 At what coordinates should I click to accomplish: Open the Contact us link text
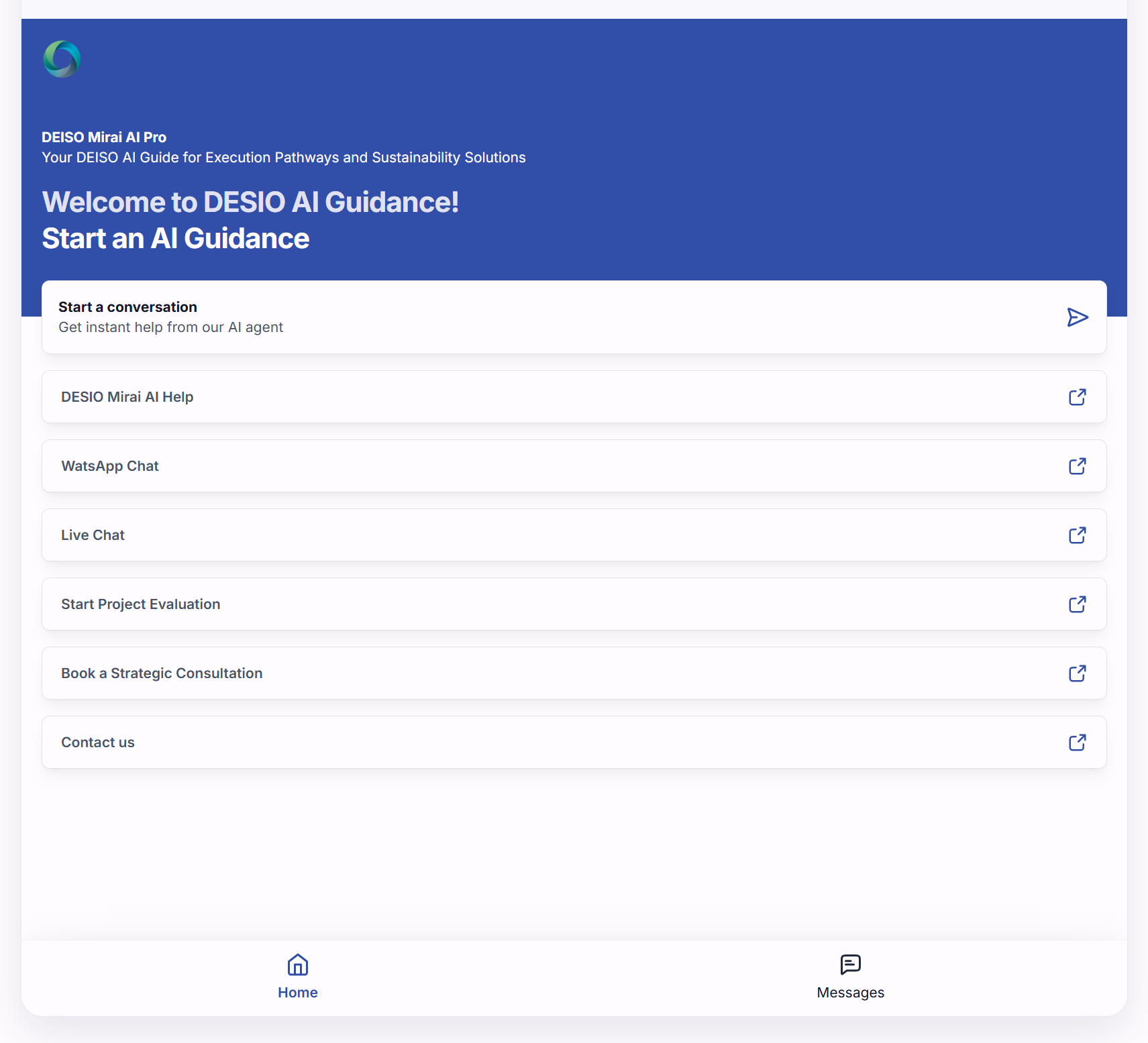(98, 743)
